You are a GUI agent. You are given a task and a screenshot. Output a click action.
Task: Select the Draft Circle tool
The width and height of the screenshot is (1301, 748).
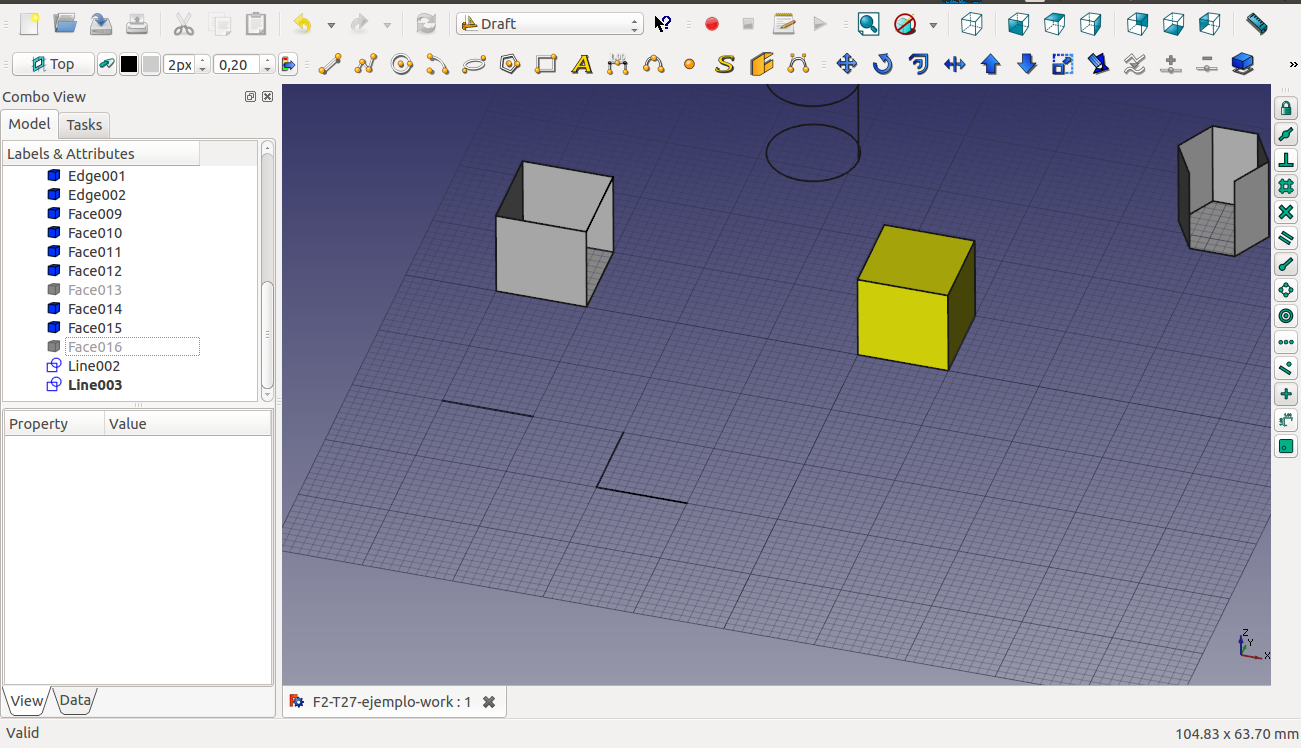point(402,65)
